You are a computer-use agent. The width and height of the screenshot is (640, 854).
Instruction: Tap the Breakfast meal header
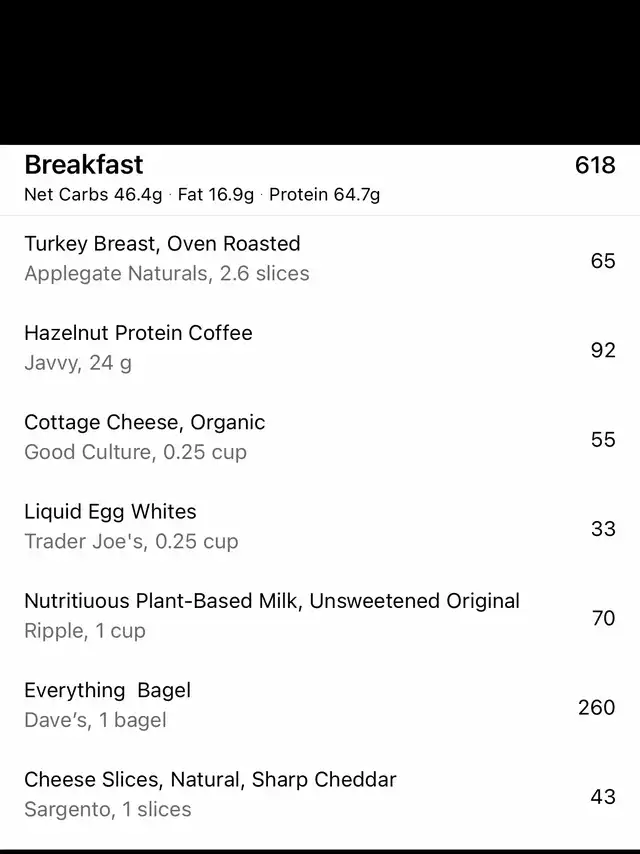tap(84, 165)
